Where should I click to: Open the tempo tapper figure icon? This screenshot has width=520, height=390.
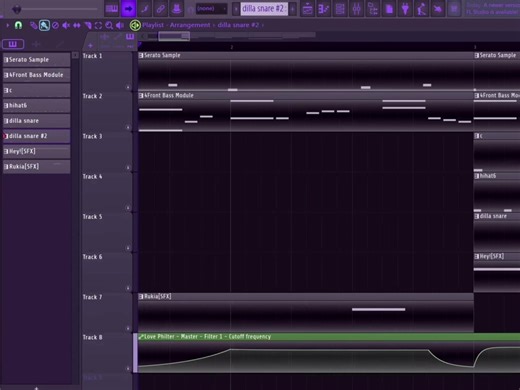coord(422,9)
